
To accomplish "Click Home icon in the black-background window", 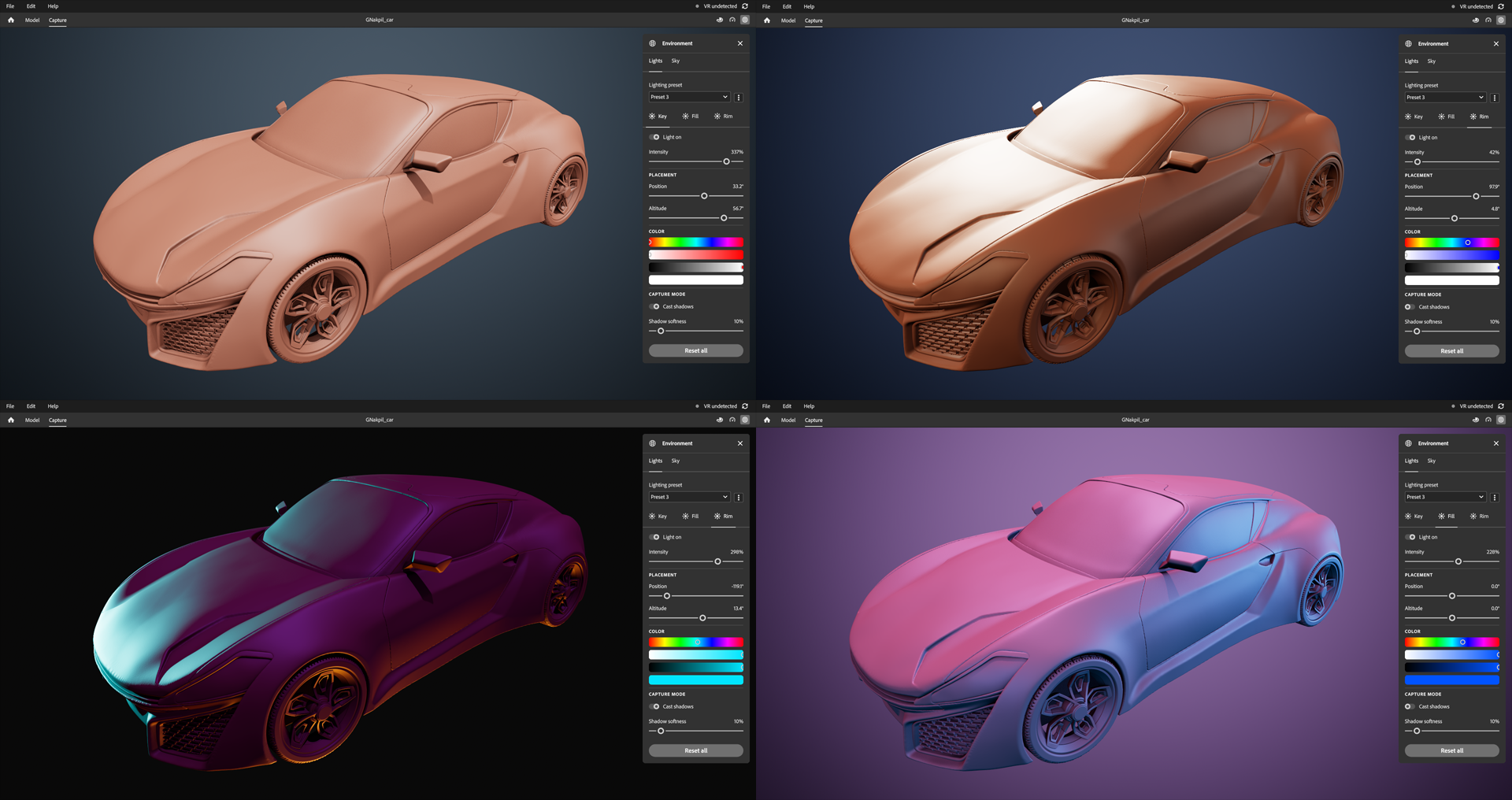I will pos(11,420).
